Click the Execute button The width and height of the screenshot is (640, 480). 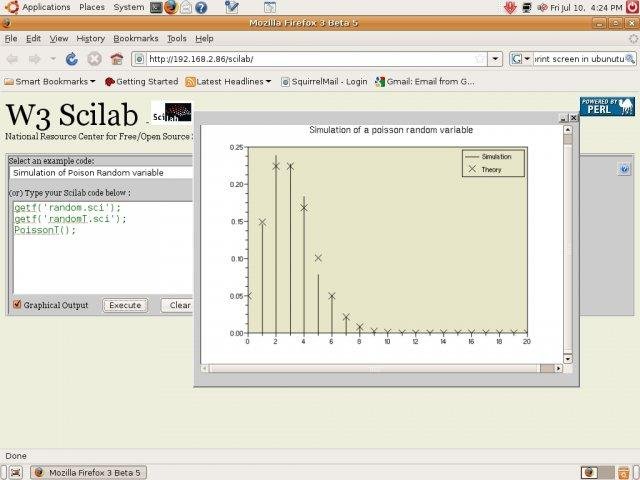pos(125,305)
